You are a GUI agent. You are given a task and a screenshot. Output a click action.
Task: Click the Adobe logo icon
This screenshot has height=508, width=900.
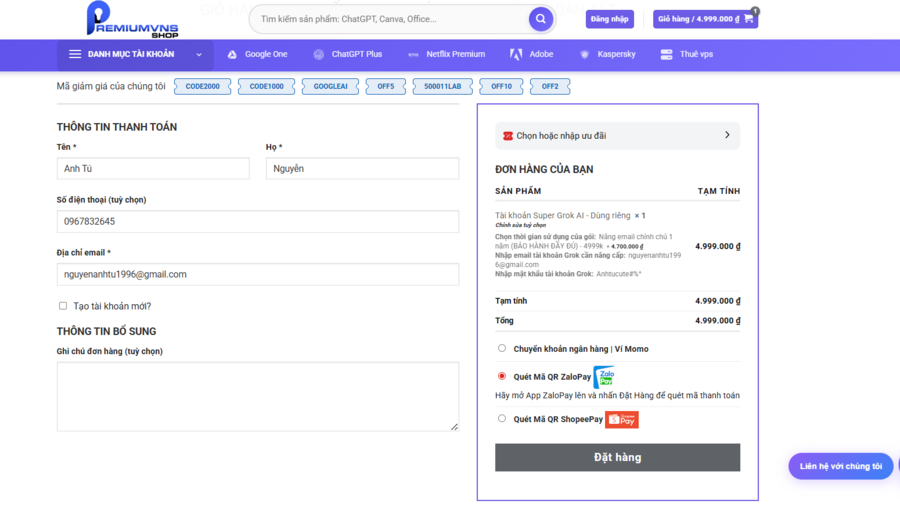point(516,54)
